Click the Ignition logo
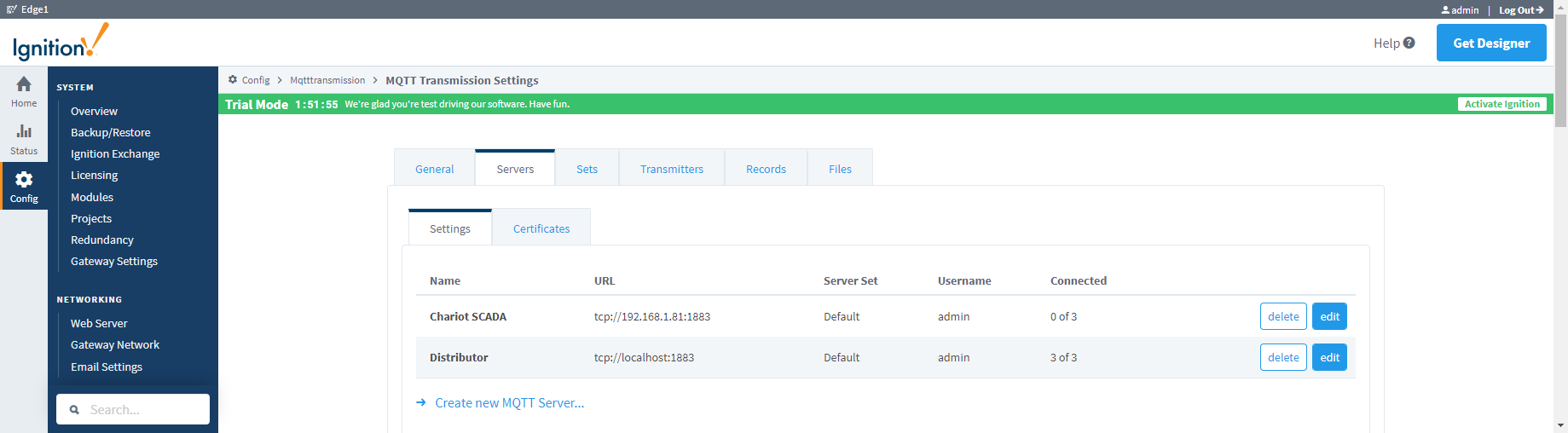Screen dimensions: 1568x433 point(61,43)
